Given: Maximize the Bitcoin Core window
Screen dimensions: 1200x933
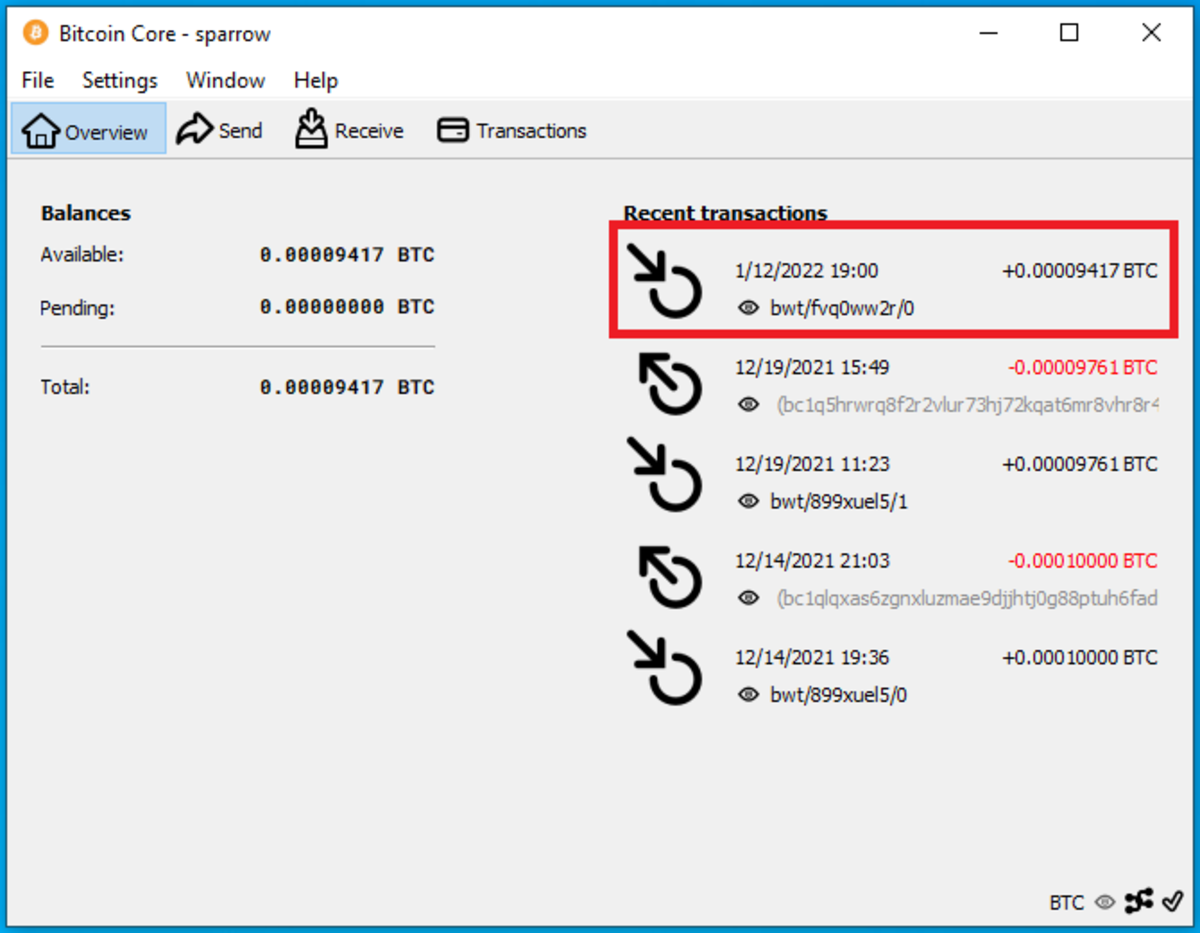Looking at the screenshot, I should [1069, 33].
